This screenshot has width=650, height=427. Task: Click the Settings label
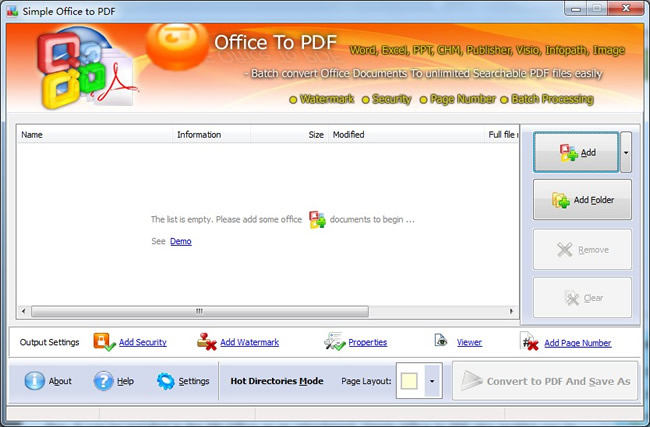[x=194, y=381]
